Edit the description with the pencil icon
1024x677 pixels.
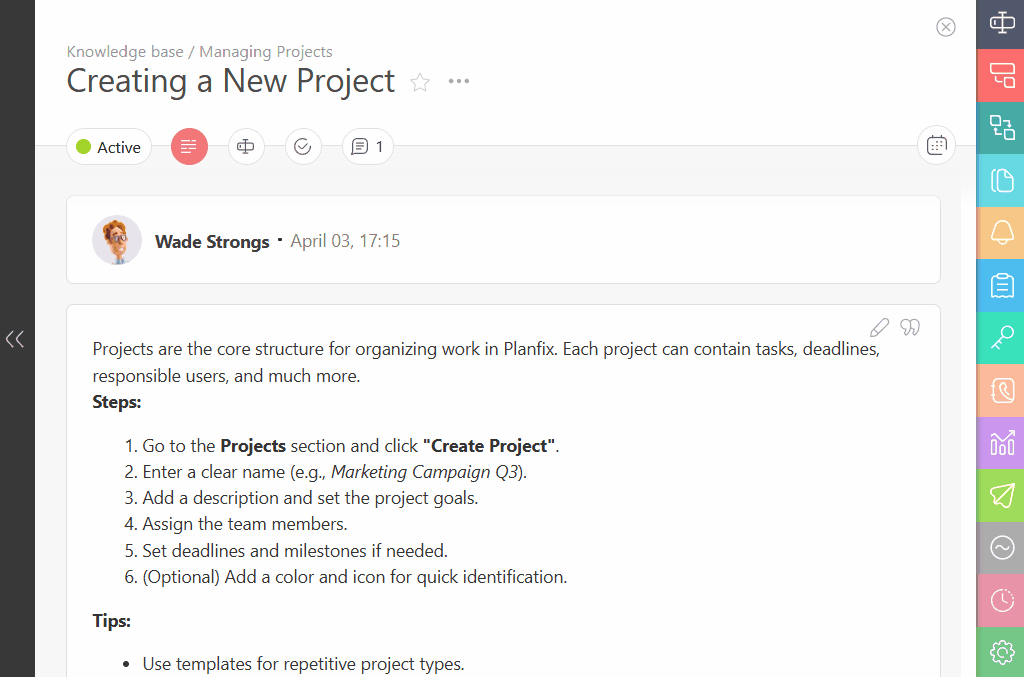click(x=879, y=327)
